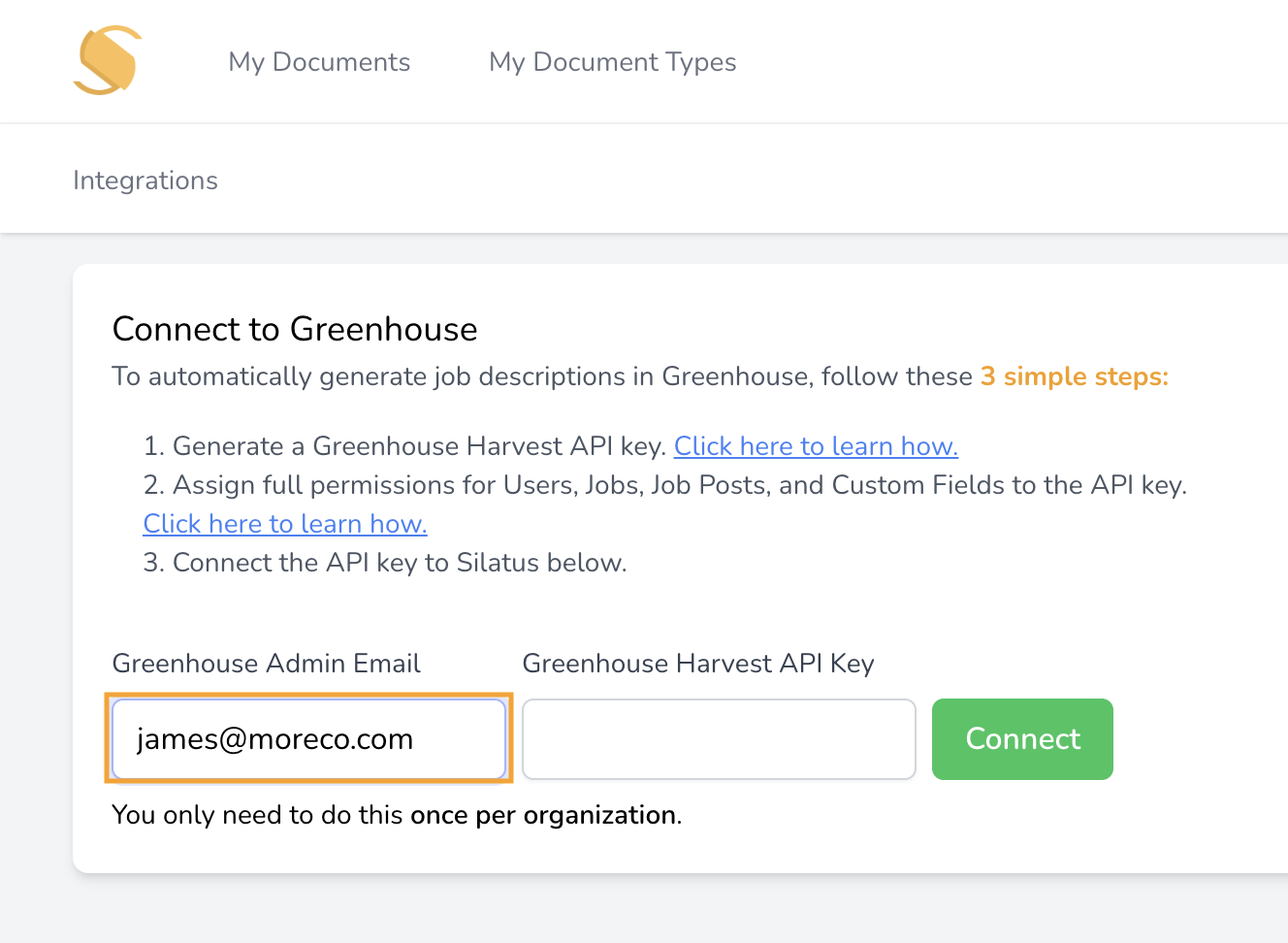Screen dimensions: 1288x943
Task: Click into the Greenhouse Harvest API Key field
Action: click(719, 739)
